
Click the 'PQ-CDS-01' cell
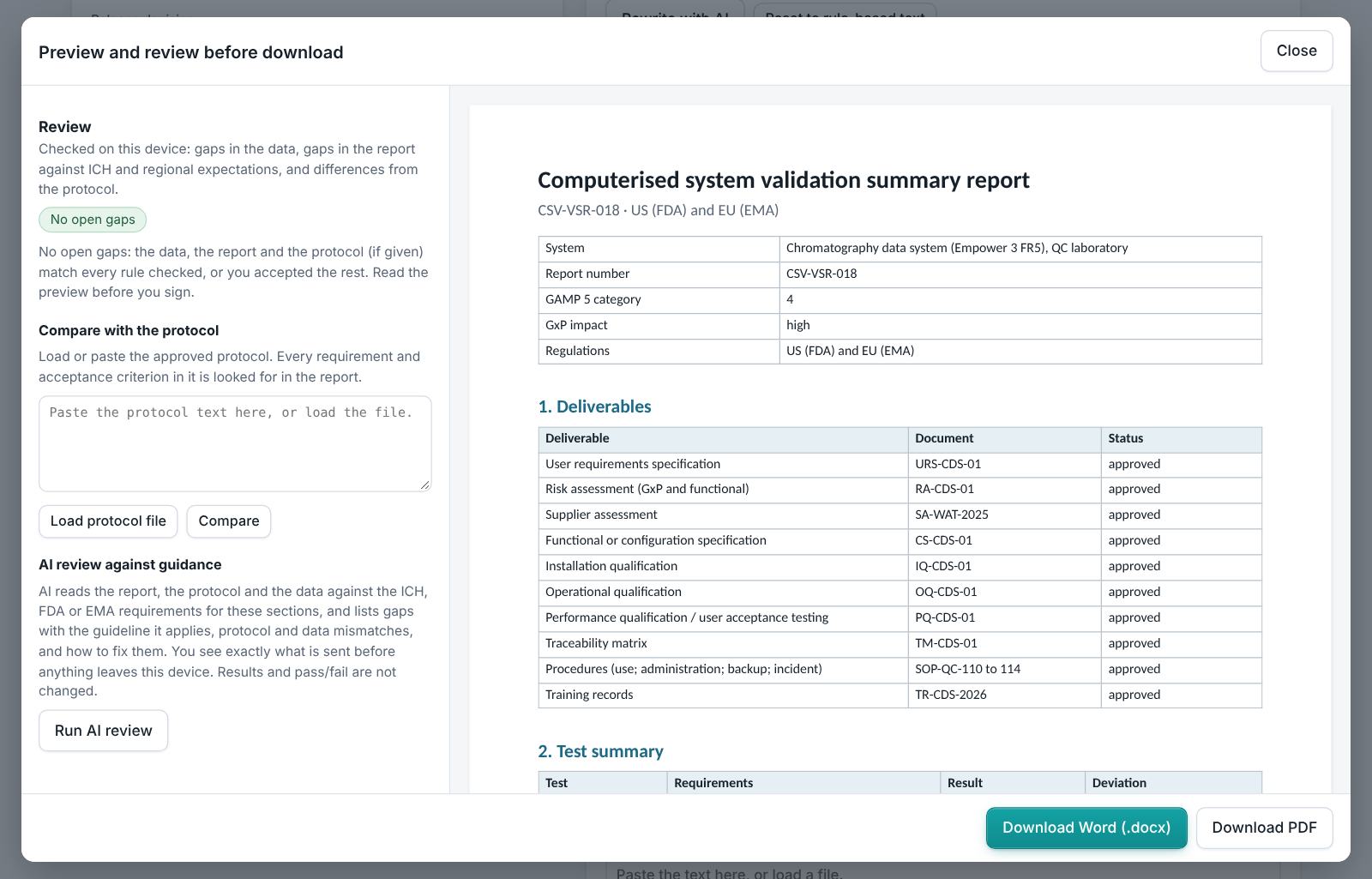(1004, 617)
